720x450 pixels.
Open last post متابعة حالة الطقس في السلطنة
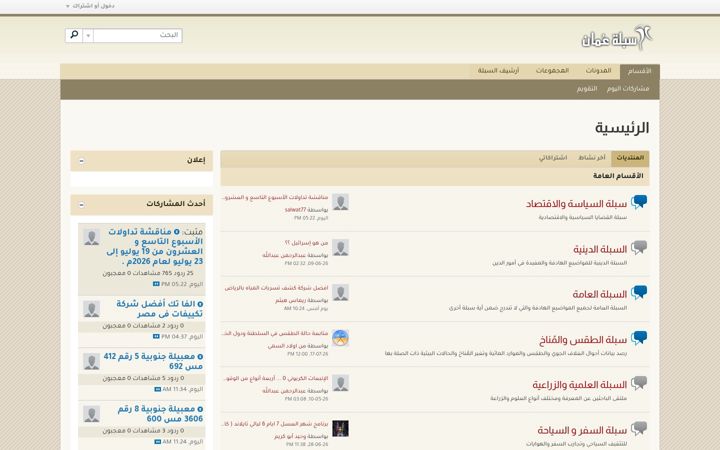pyautogui.click(x=275, y=333)
